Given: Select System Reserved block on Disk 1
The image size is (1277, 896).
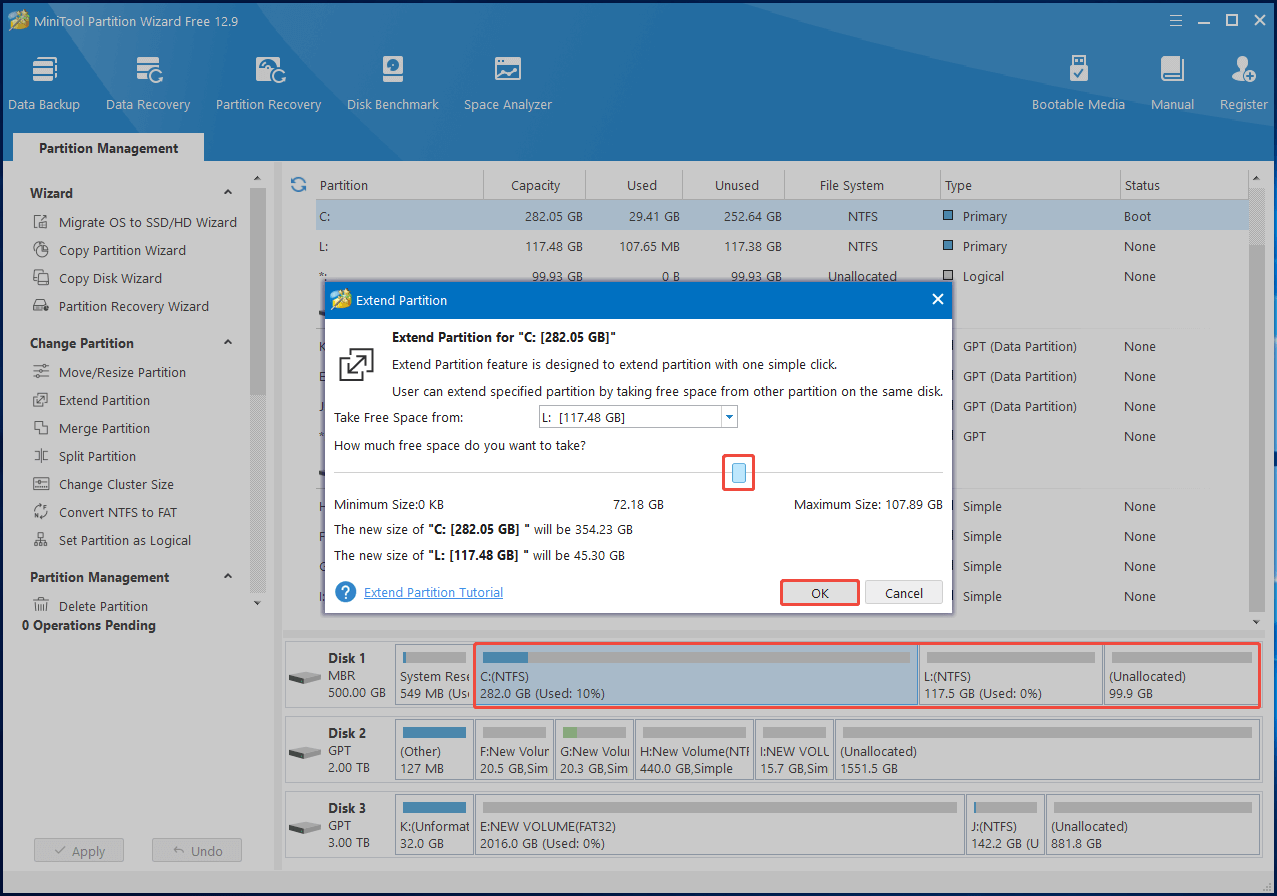Looking at the screenshot, I should pos(435,675).
